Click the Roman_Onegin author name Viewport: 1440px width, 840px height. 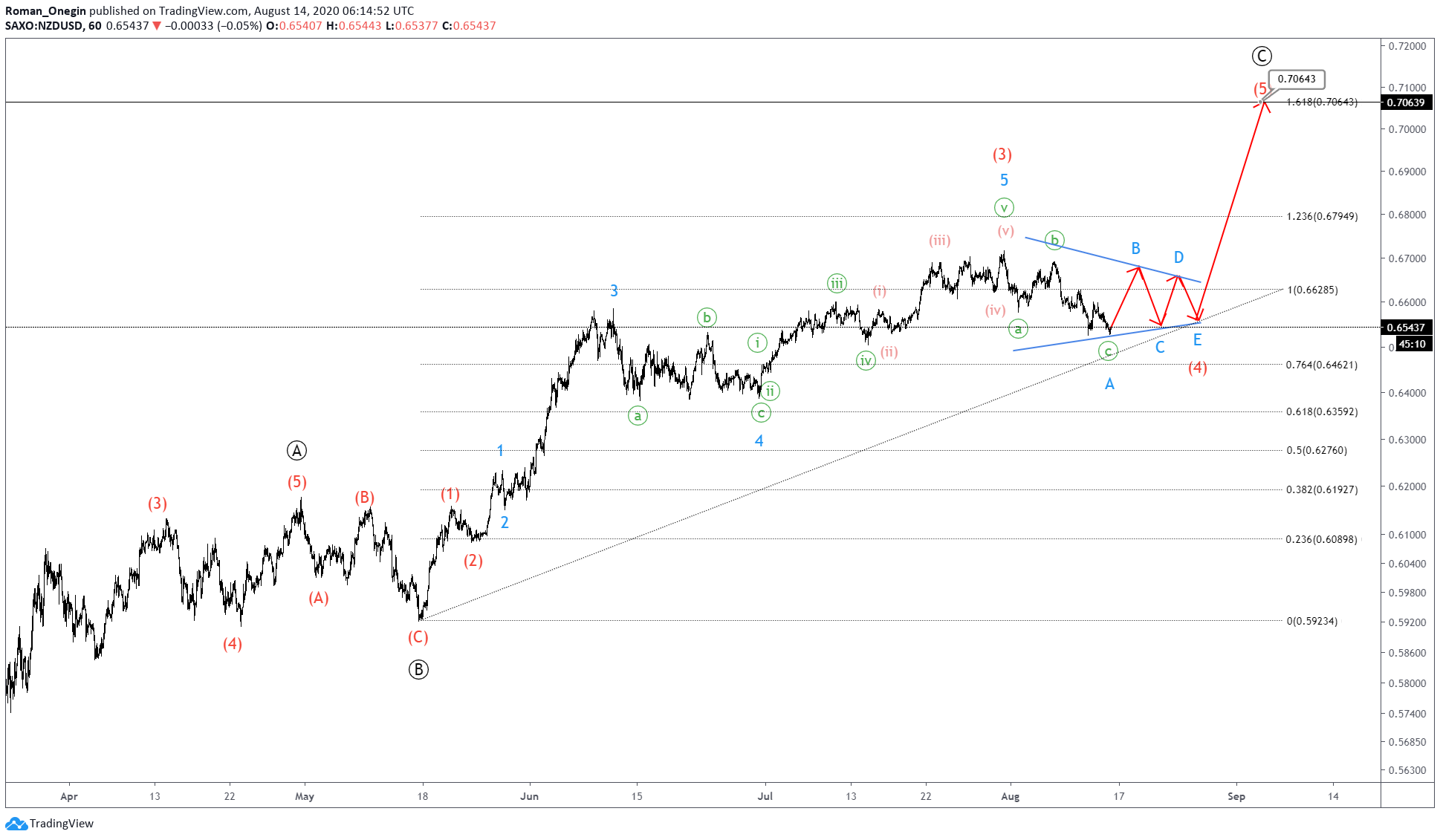(x=45, y=10)
